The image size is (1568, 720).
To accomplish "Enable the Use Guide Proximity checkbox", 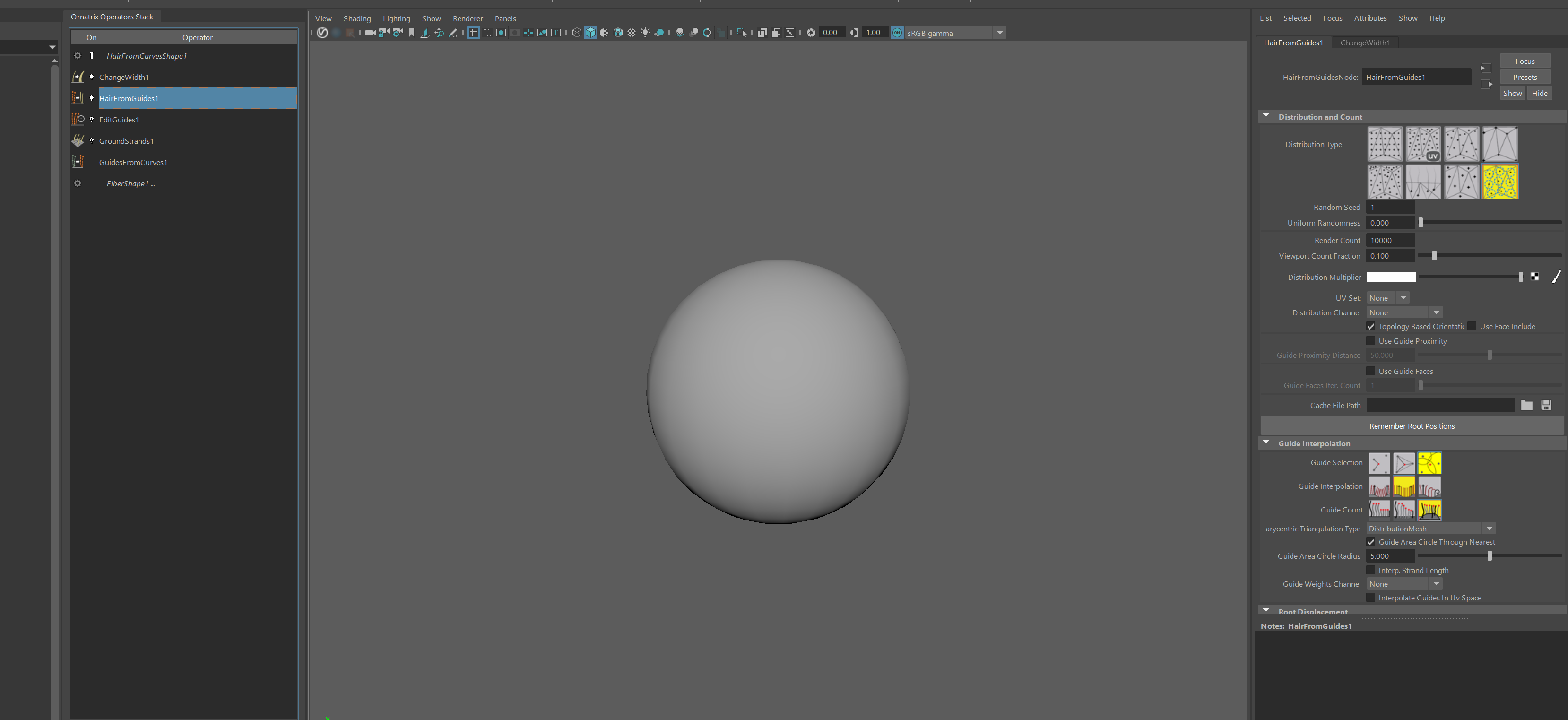I will (1371, 341).
